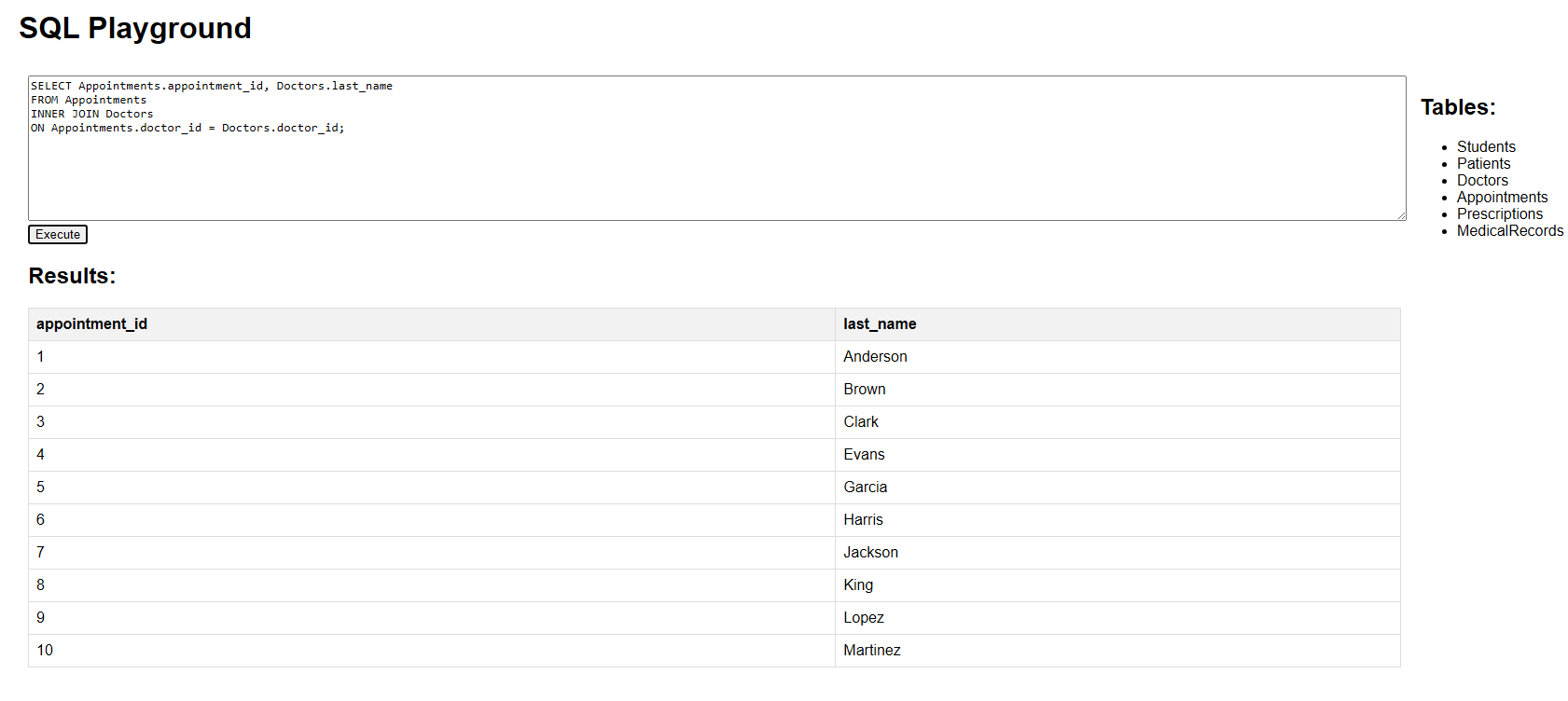The height and width of the screenshot is (701, 1568).
Task: Click the SQL Playground page heading
Action: [135, 28]
